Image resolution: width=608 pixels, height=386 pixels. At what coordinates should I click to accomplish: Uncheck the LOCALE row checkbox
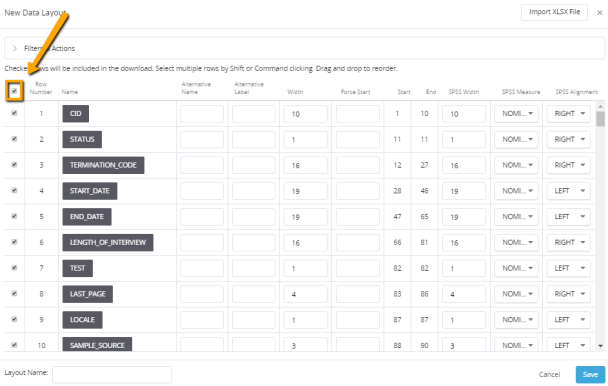click(14, 319)
